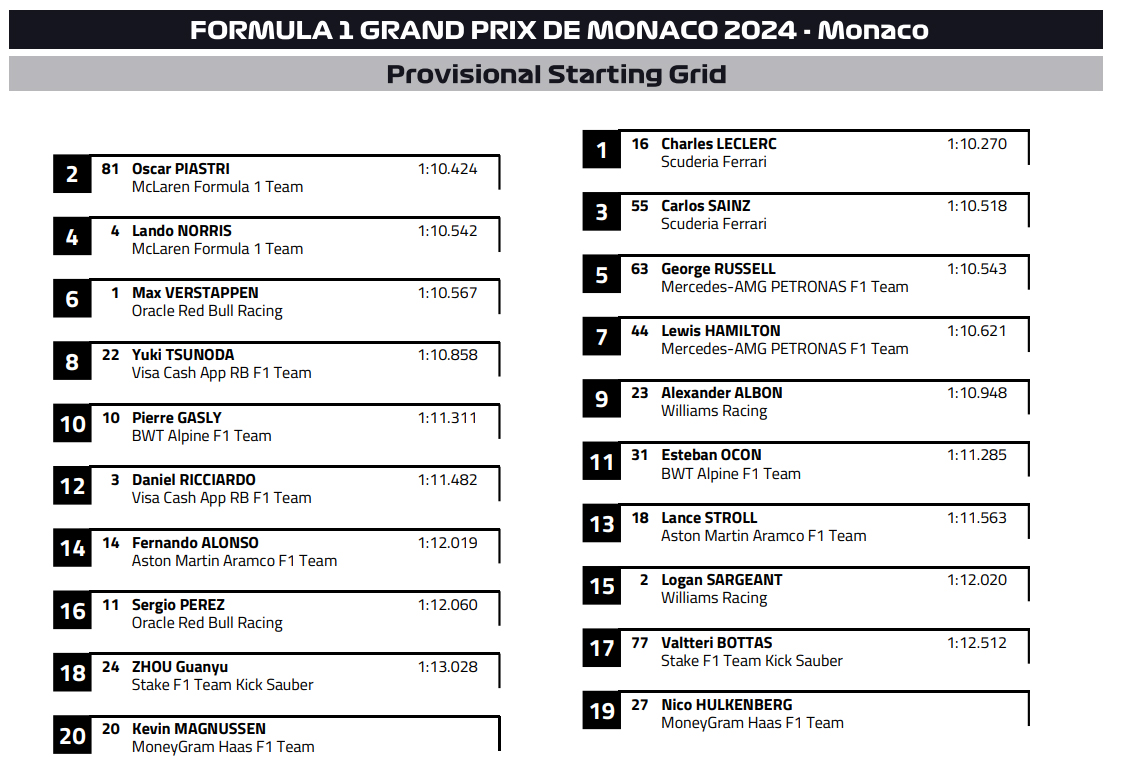Select Carlos SAINZ entry
Screen dimensions: 1122x780
[806, 211]
